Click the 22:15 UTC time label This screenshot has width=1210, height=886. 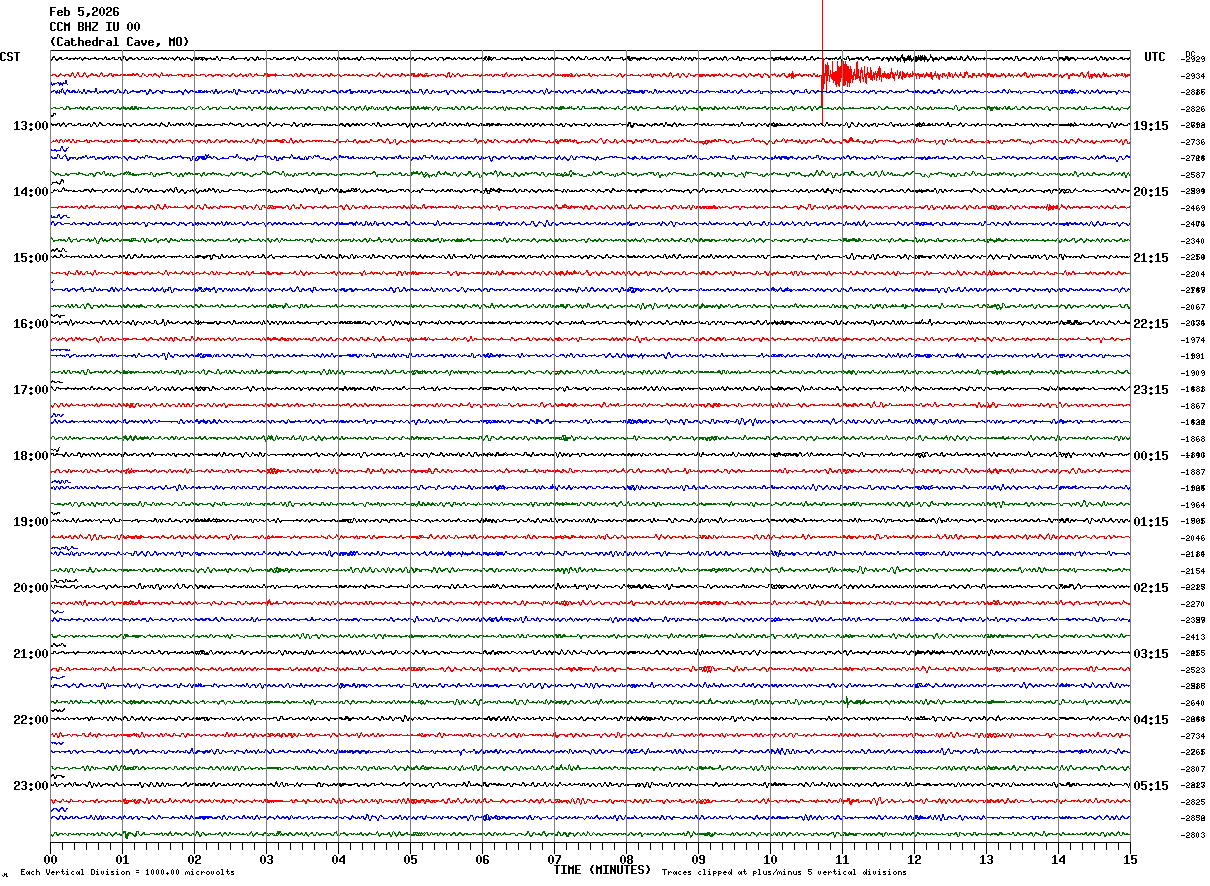[1151, 324]
